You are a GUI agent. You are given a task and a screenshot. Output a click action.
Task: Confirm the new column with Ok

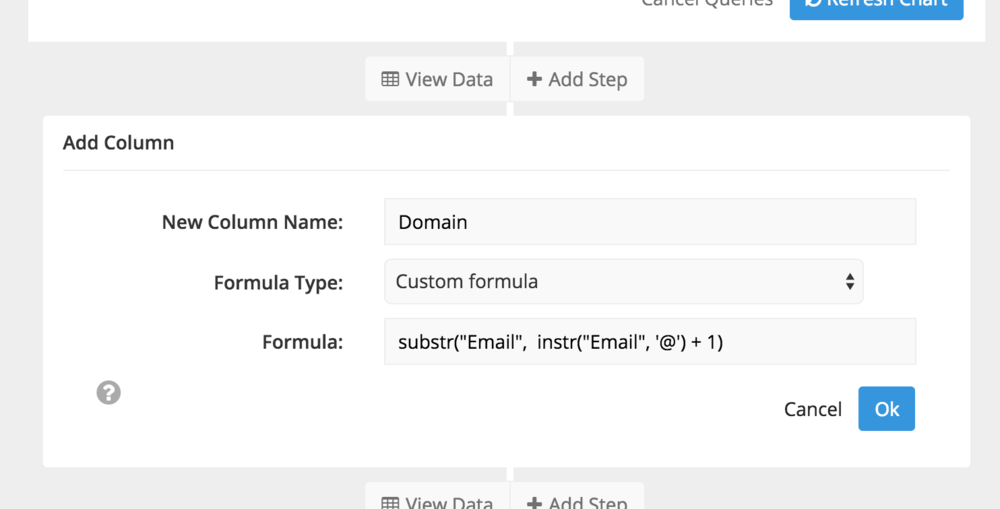(x=886, y=408)
